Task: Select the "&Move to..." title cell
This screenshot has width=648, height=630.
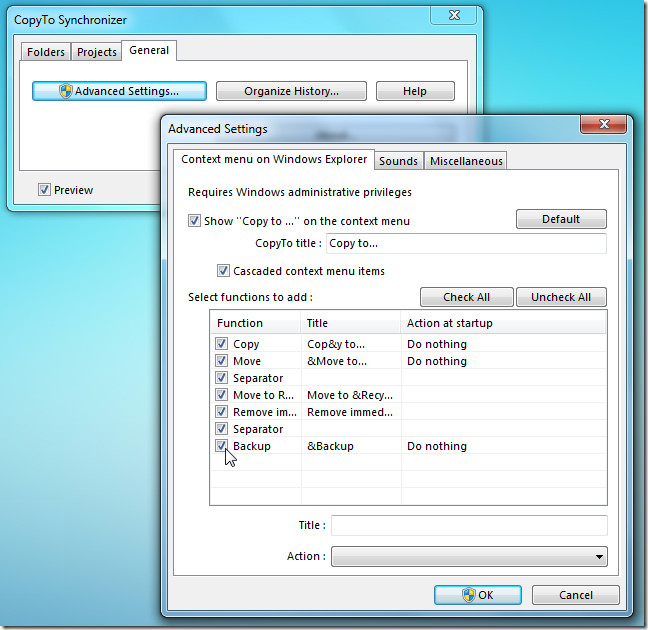Action: pos(337,361)
